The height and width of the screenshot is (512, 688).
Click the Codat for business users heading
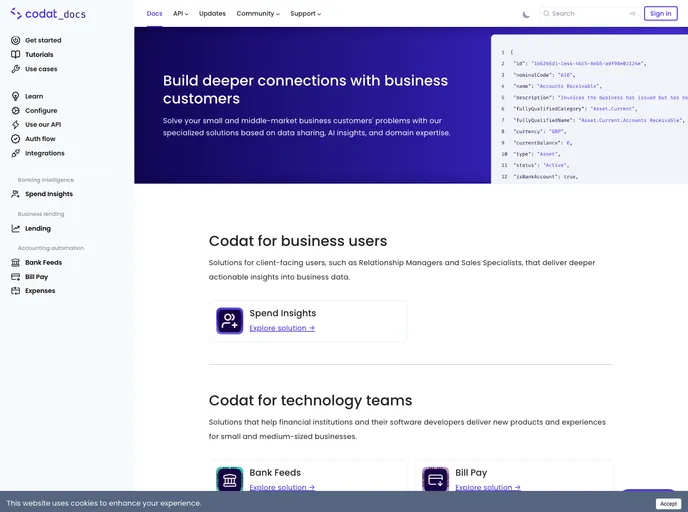pyautogui.click(x=298, y=241)
